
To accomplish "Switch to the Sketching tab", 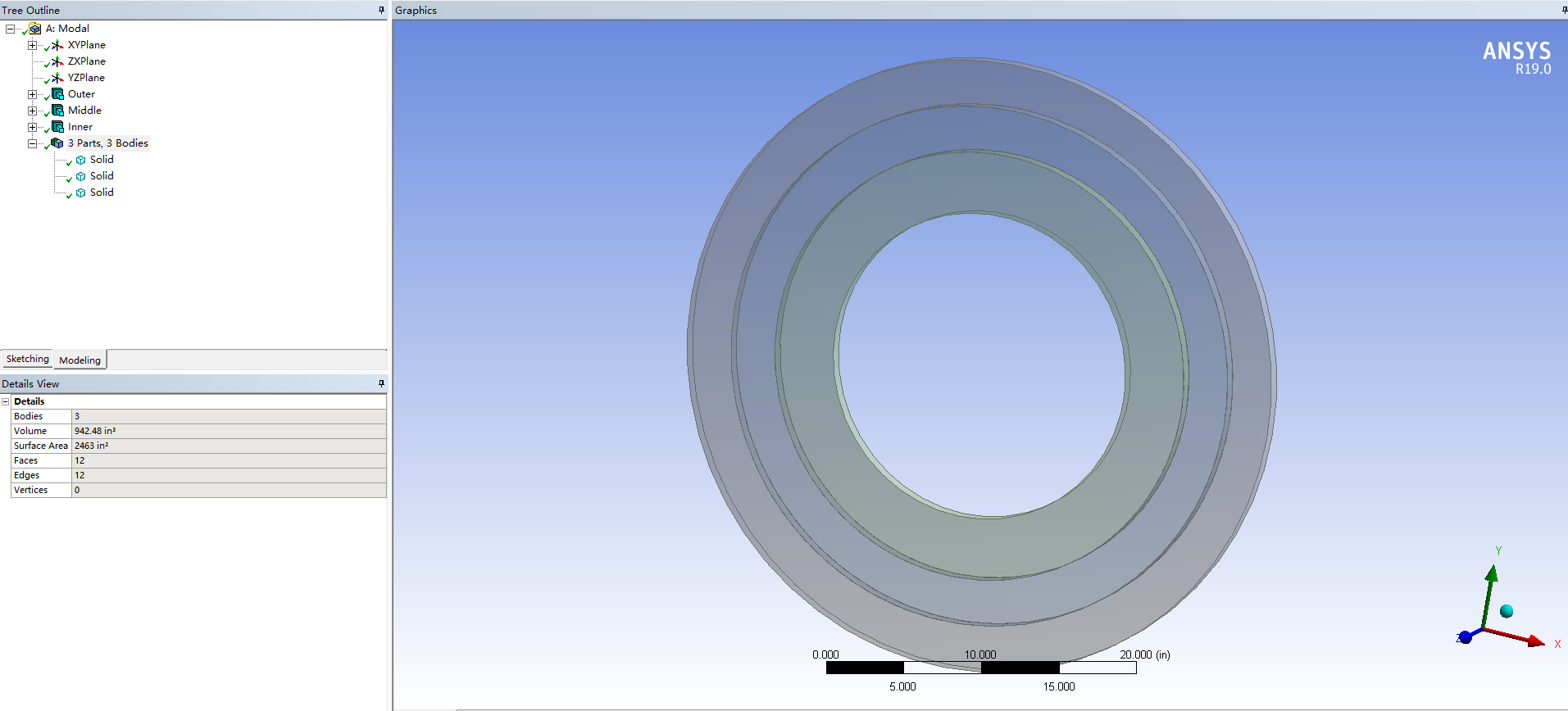I will [x=28, y=359].
